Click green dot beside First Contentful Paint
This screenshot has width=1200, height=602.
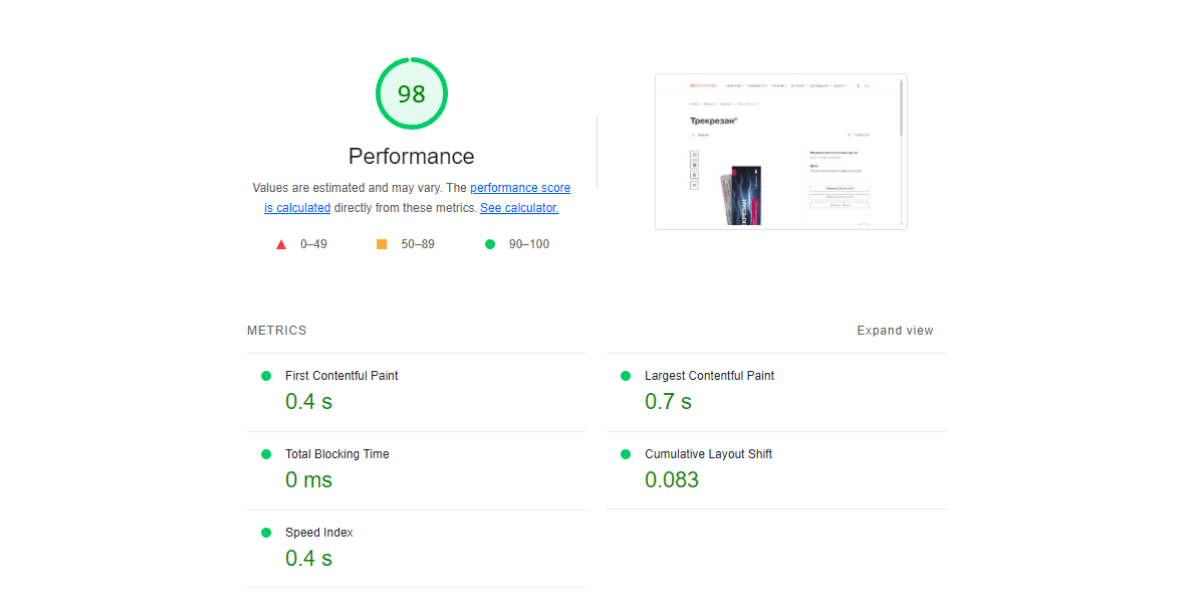[266, 376]
